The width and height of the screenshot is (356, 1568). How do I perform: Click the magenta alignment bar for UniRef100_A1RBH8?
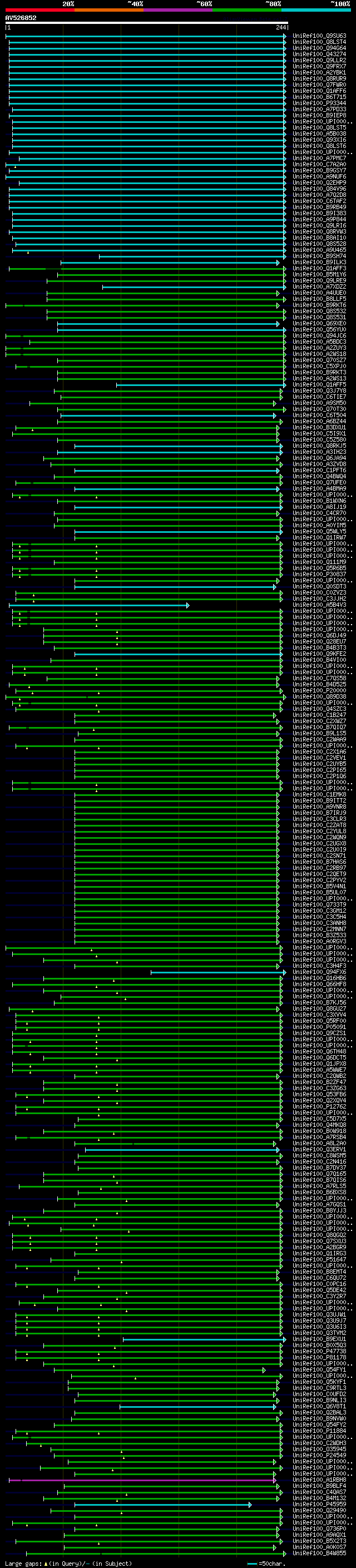(142, 1480)
